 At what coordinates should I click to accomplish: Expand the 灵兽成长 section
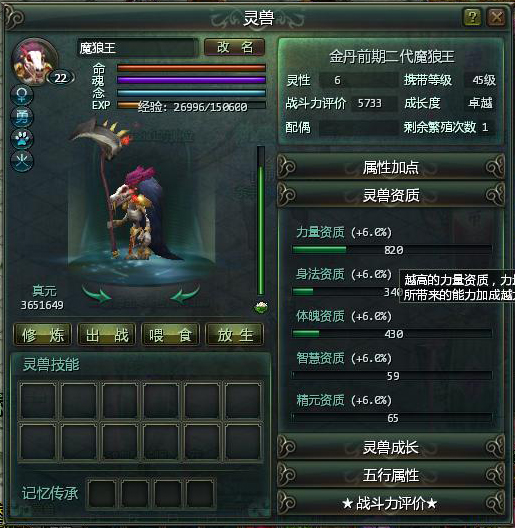[x=391, y=447]
